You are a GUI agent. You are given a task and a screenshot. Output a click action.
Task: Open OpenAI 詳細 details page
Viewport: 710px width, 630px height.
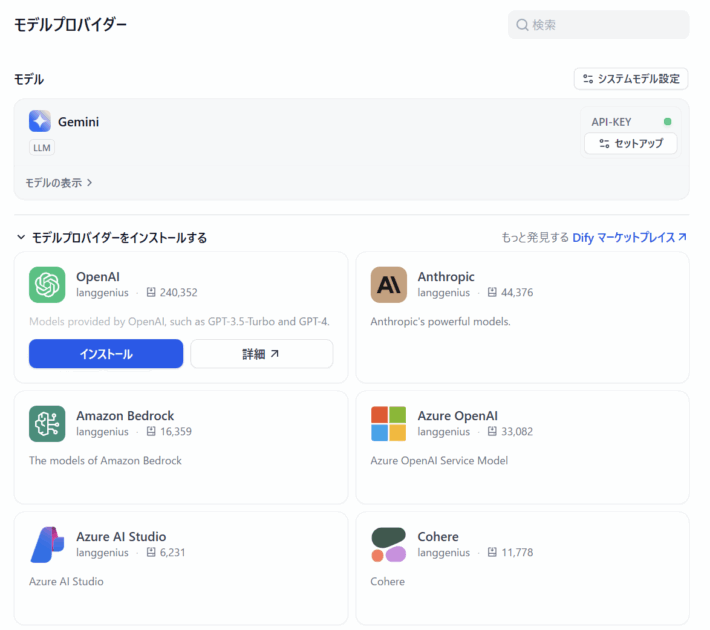point(262,354)
